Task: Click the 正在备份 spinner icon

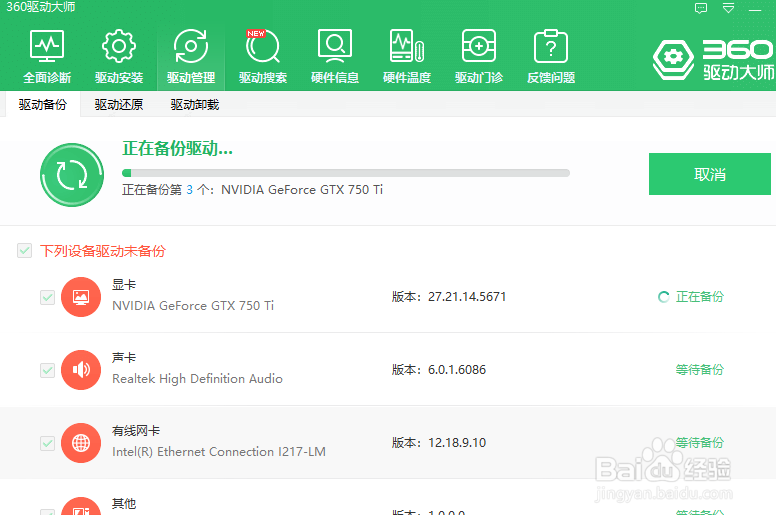Action: coord(663,297)
